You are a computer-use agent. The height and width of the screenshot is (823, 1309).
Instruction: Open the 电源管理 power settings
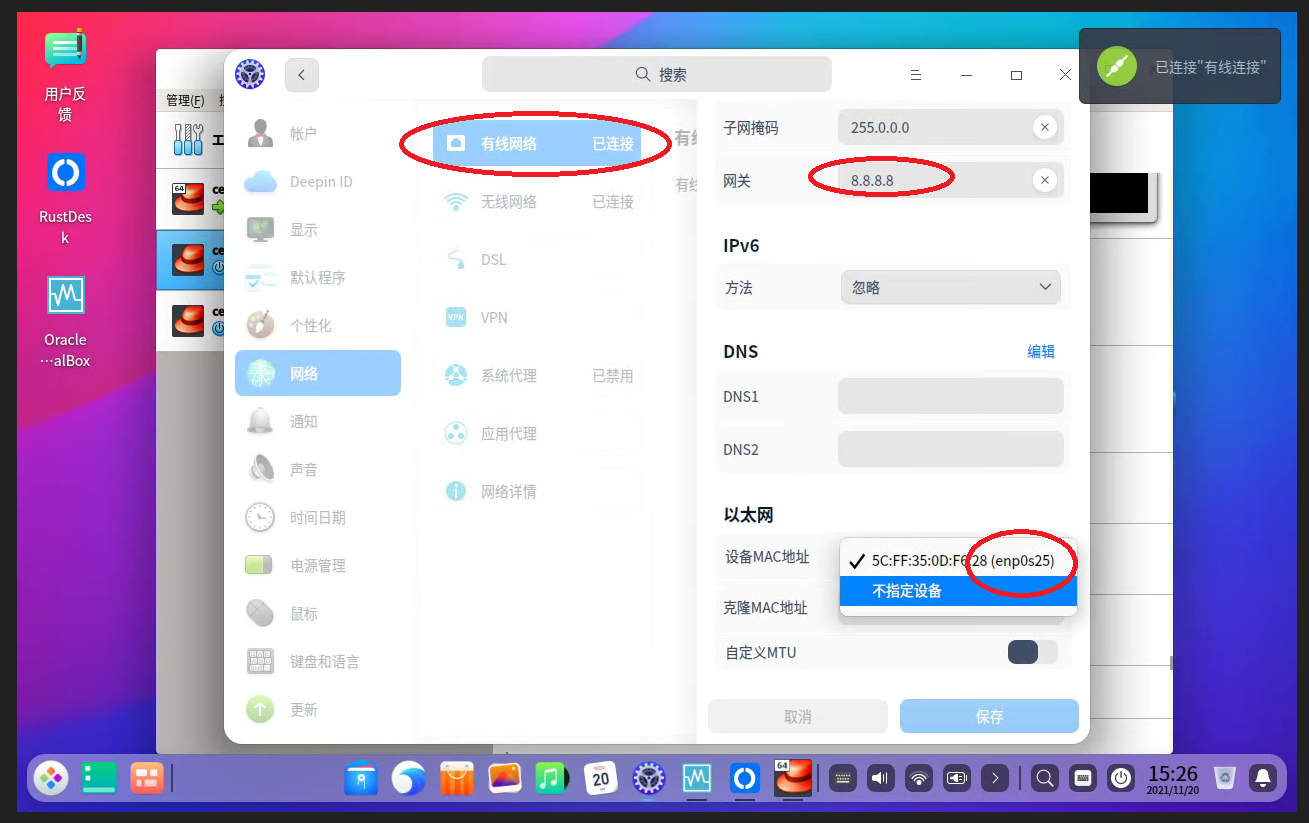[x=318, y=565]
